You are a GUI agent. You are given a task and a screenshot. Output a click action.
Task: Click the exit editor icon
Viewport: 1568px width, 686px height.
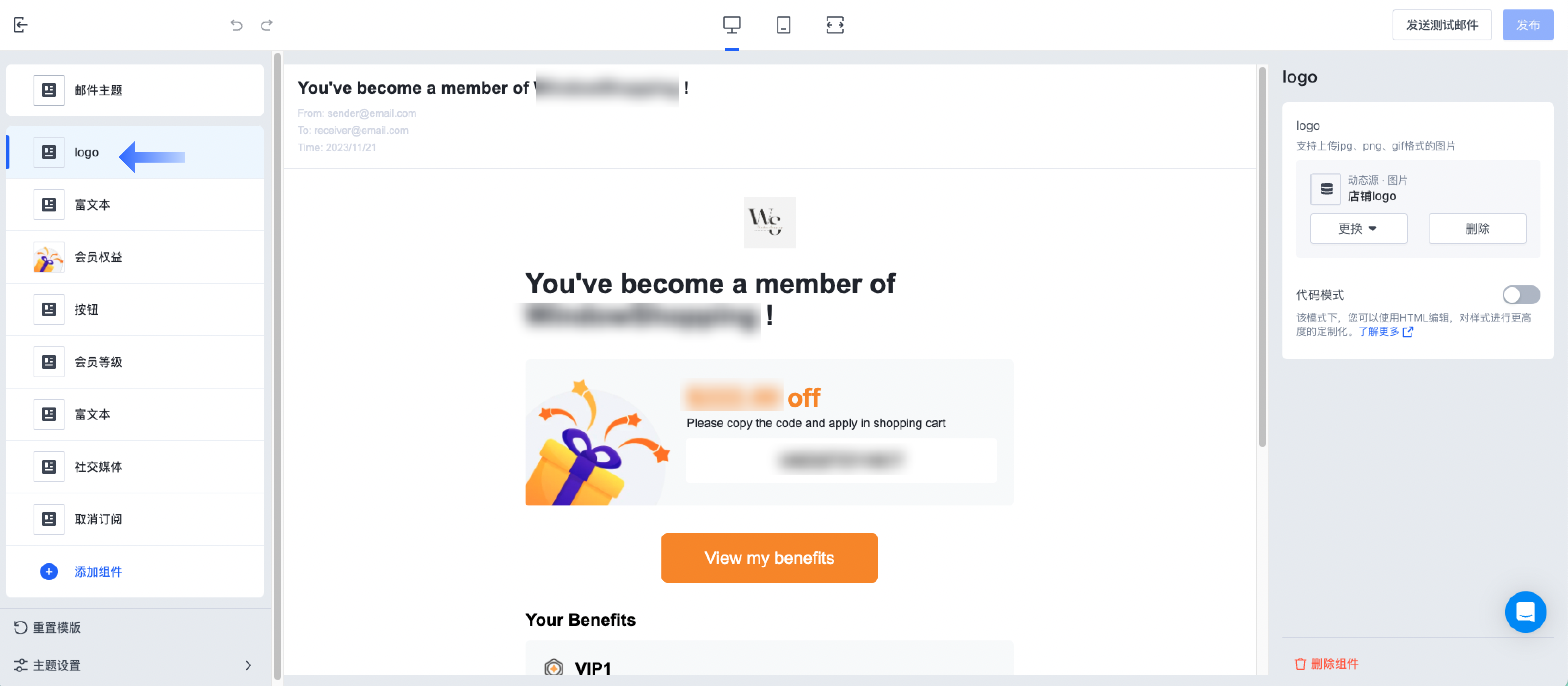coord(20,25)
